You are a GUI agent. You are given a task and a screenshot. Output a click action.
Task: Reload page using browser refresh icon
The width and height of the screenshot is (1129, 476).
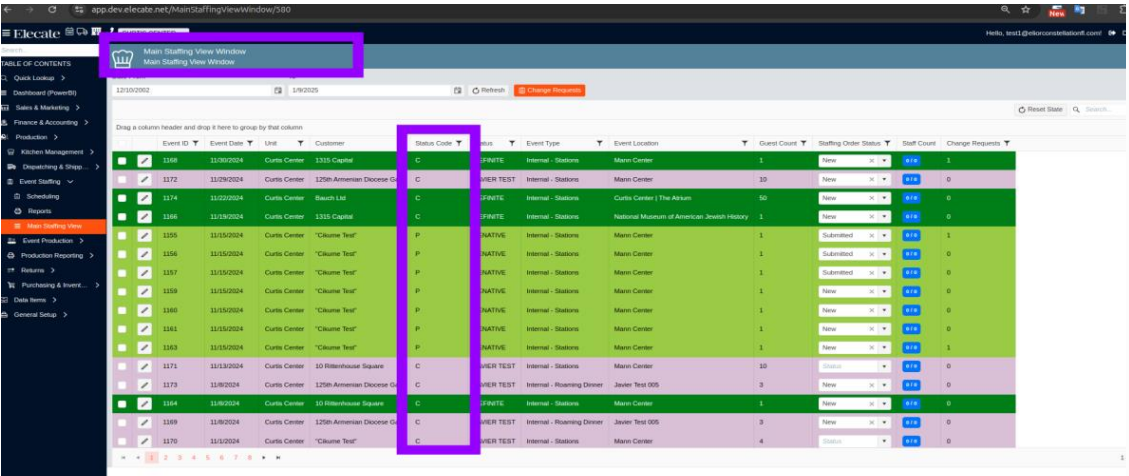[52, 10]
